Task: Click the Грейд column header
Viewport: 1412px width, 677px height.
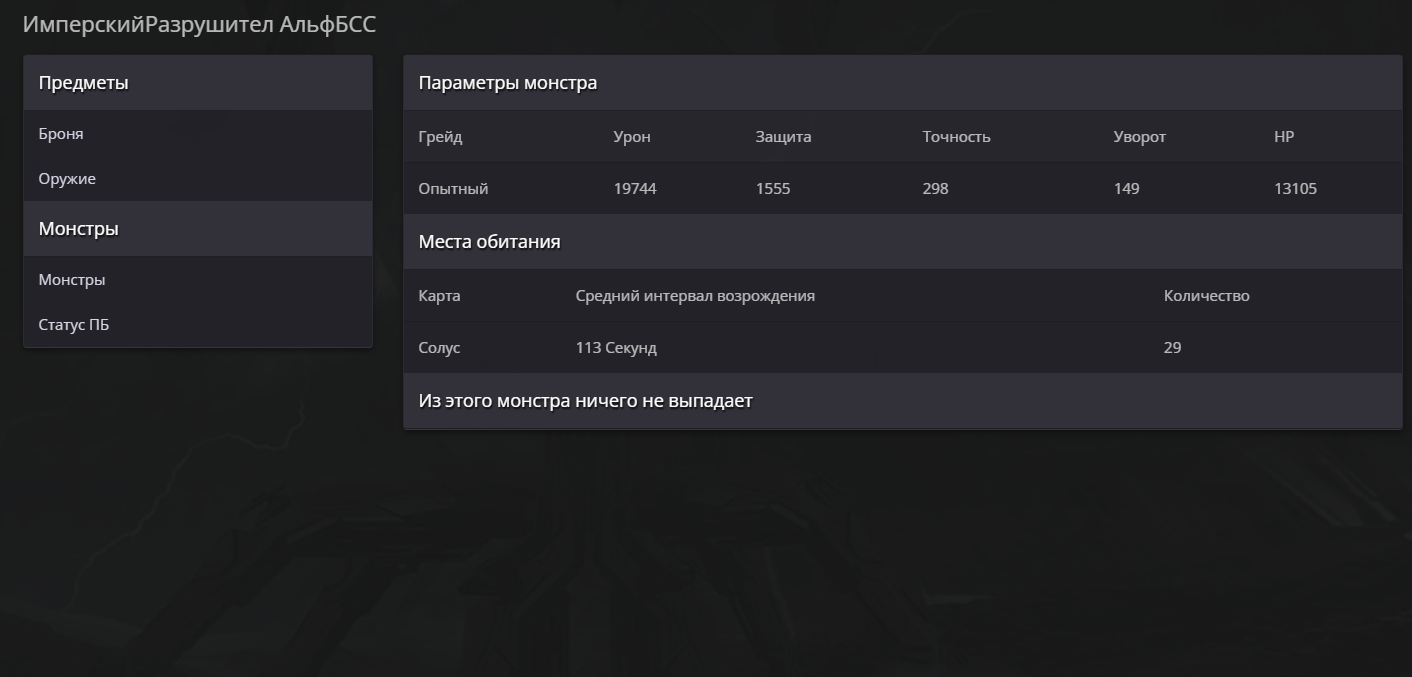Action: click(x=440, y=137)
